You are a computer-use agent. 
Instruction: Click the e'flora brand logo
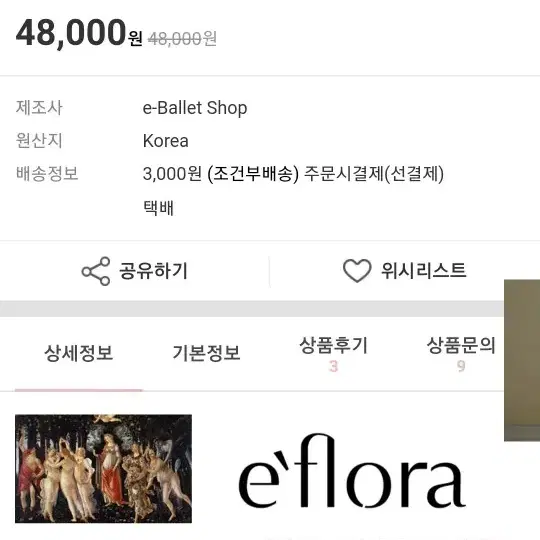coord(352,471)
